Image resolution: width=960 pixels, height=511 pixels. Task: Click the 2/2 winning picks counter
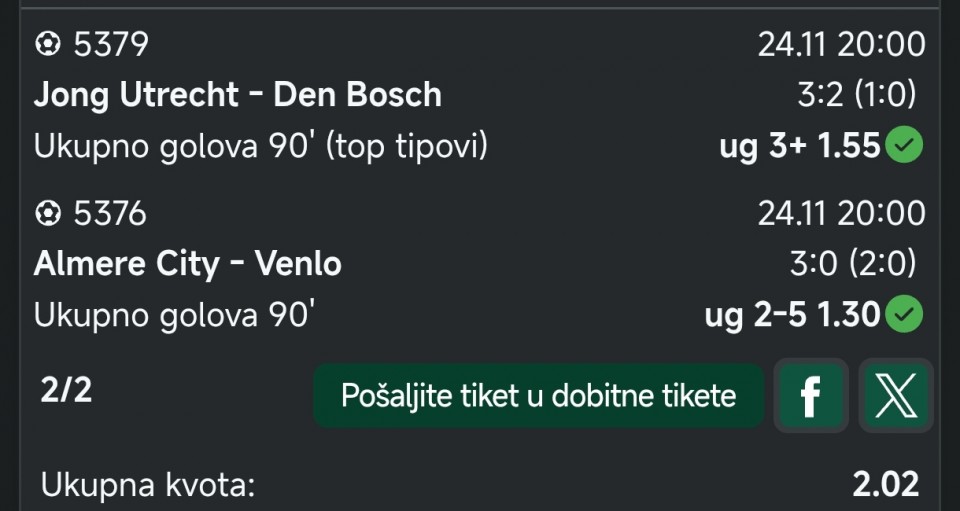pyautogui.click(x=66, y=389)
